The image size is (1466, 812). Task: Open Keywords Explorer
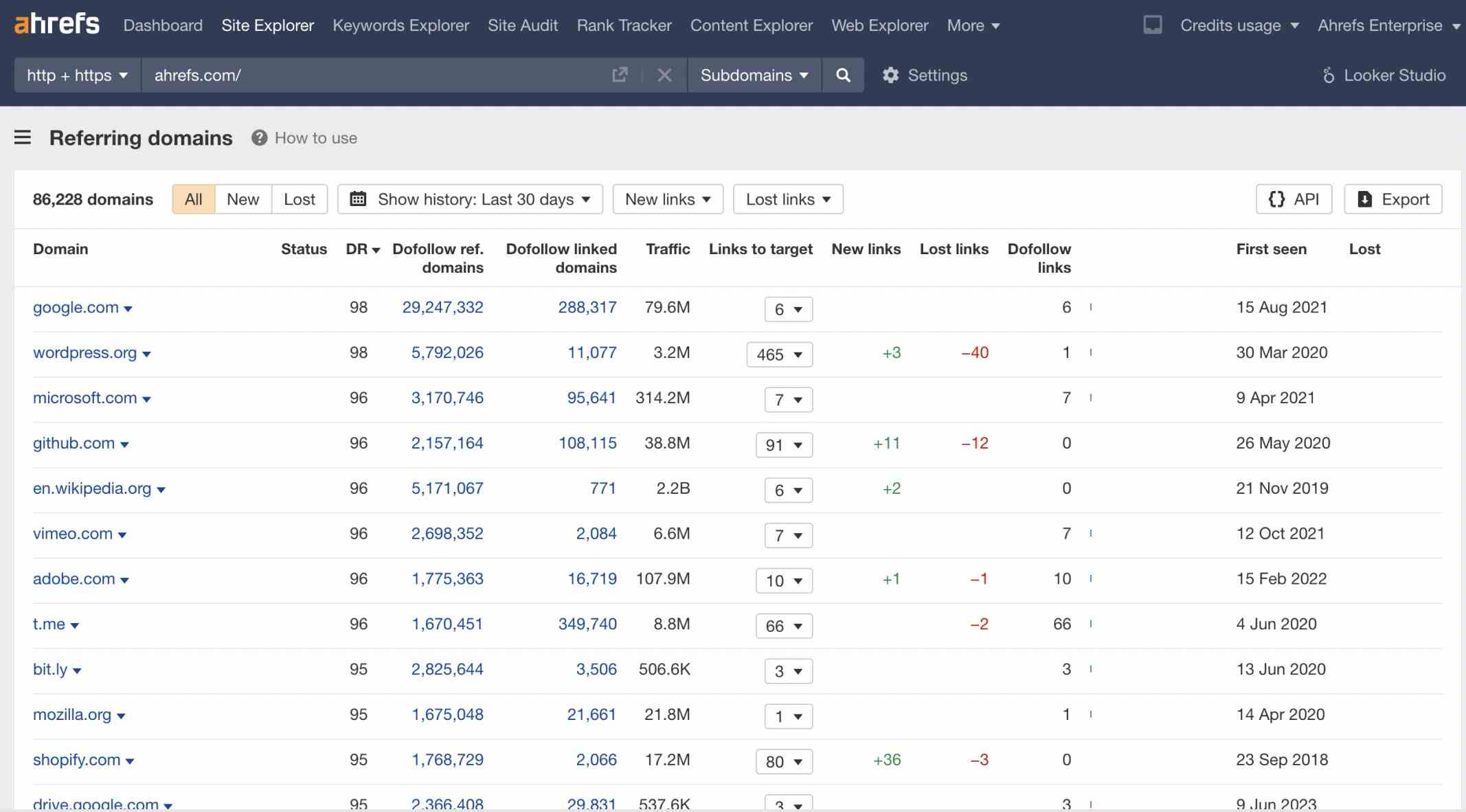pyautogui.click(x=401, y=25)
